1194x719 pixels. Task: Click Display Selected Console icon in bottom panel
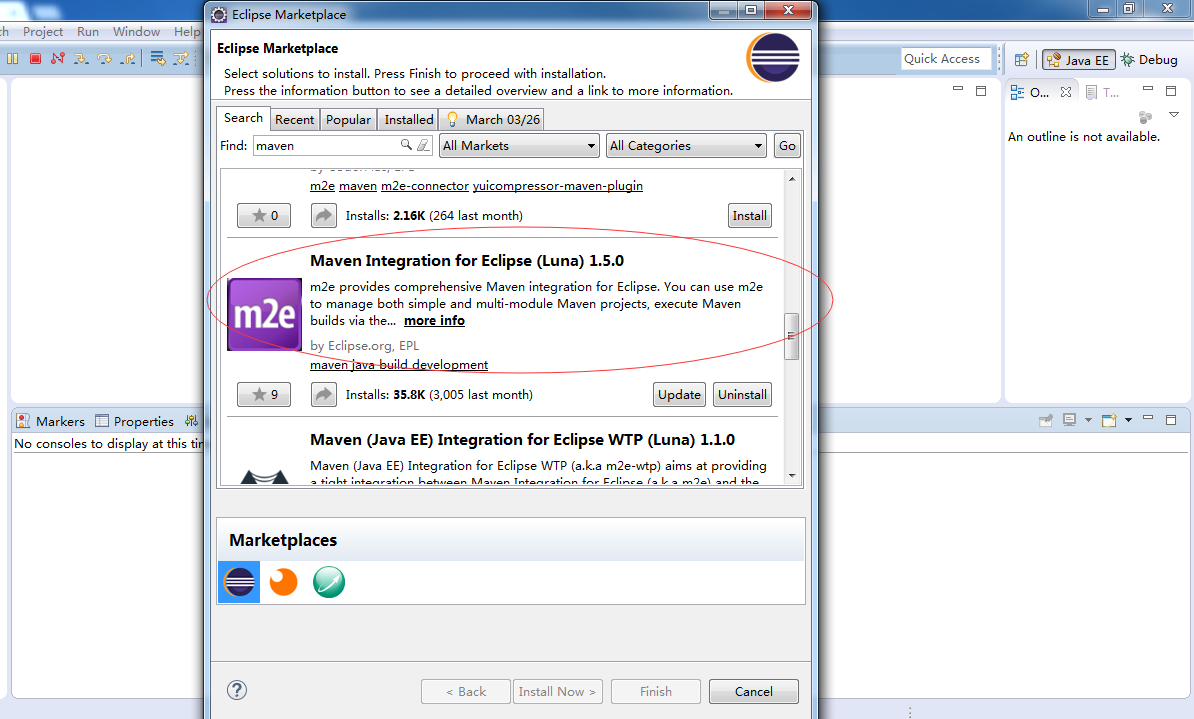[1069, 420]
